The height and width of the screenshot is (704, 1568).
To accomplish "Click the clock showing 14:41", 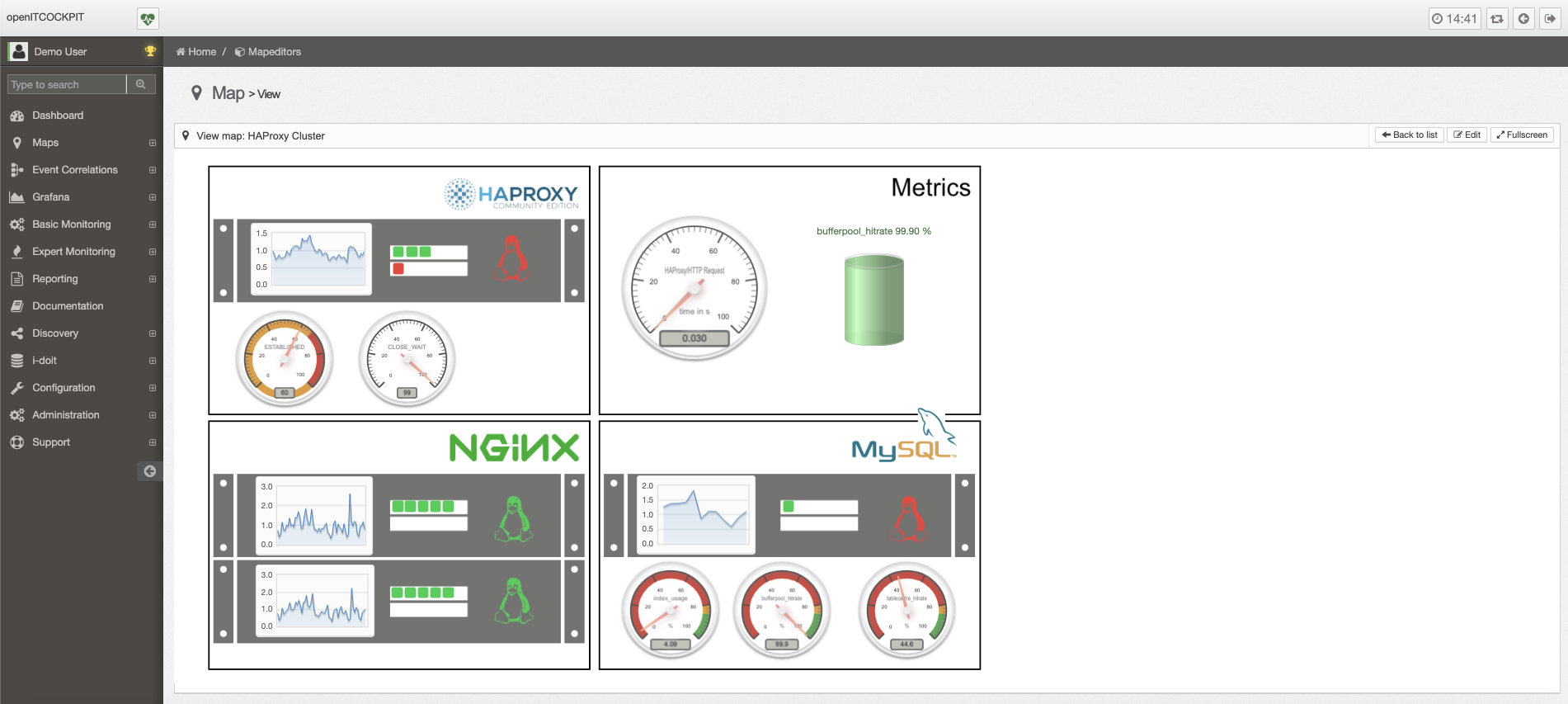I will point(1454,18).
